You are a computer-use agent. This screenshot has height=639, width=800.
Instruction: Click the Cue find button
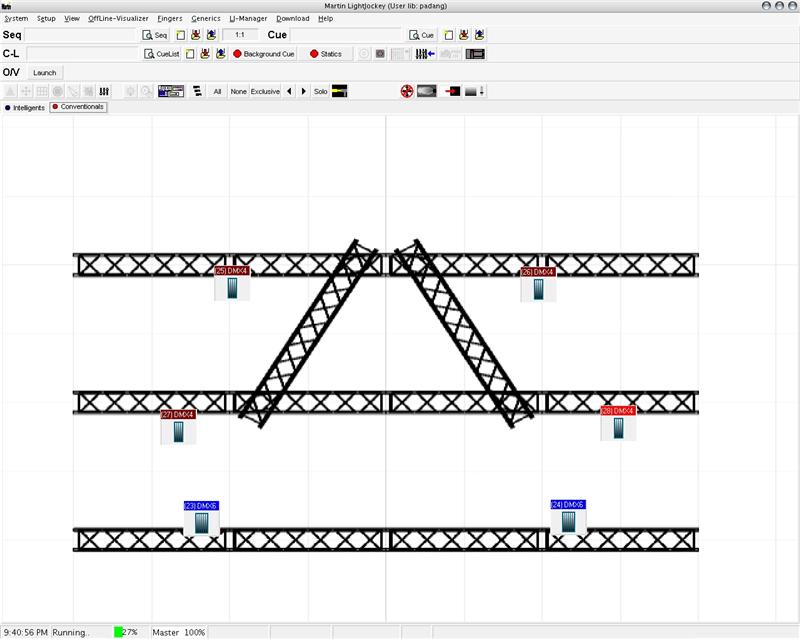click(x=421, y=35)
